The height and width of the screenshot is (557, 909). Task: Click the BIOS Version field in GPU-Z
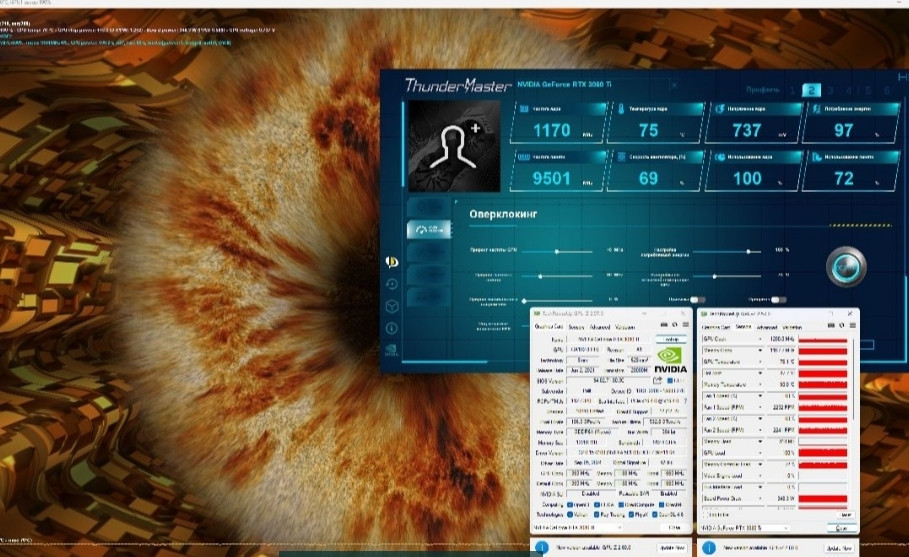pyautogui.click(x=608, y=381)
